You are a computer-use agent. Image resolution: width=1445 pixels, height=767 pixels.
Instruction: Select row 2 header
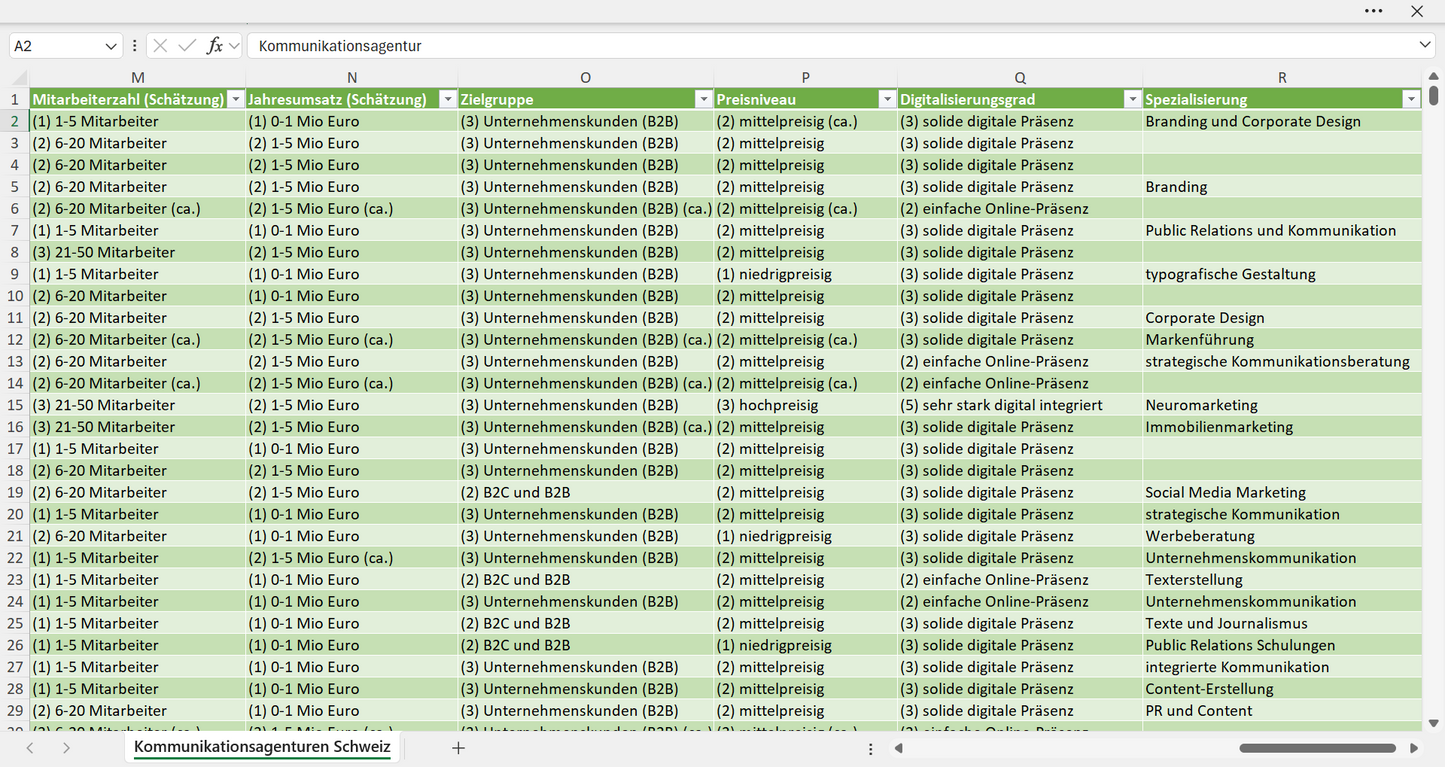tap(15, 121)
